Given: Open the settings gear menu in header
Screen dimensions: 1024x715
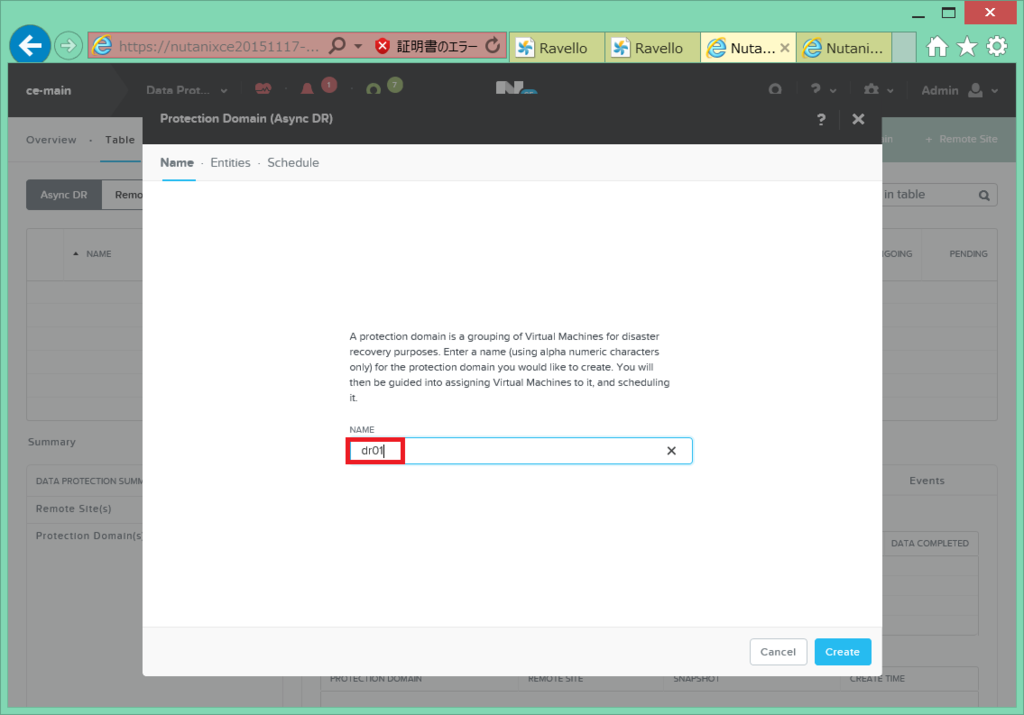Looking at the screenshot, I should 878,89.
